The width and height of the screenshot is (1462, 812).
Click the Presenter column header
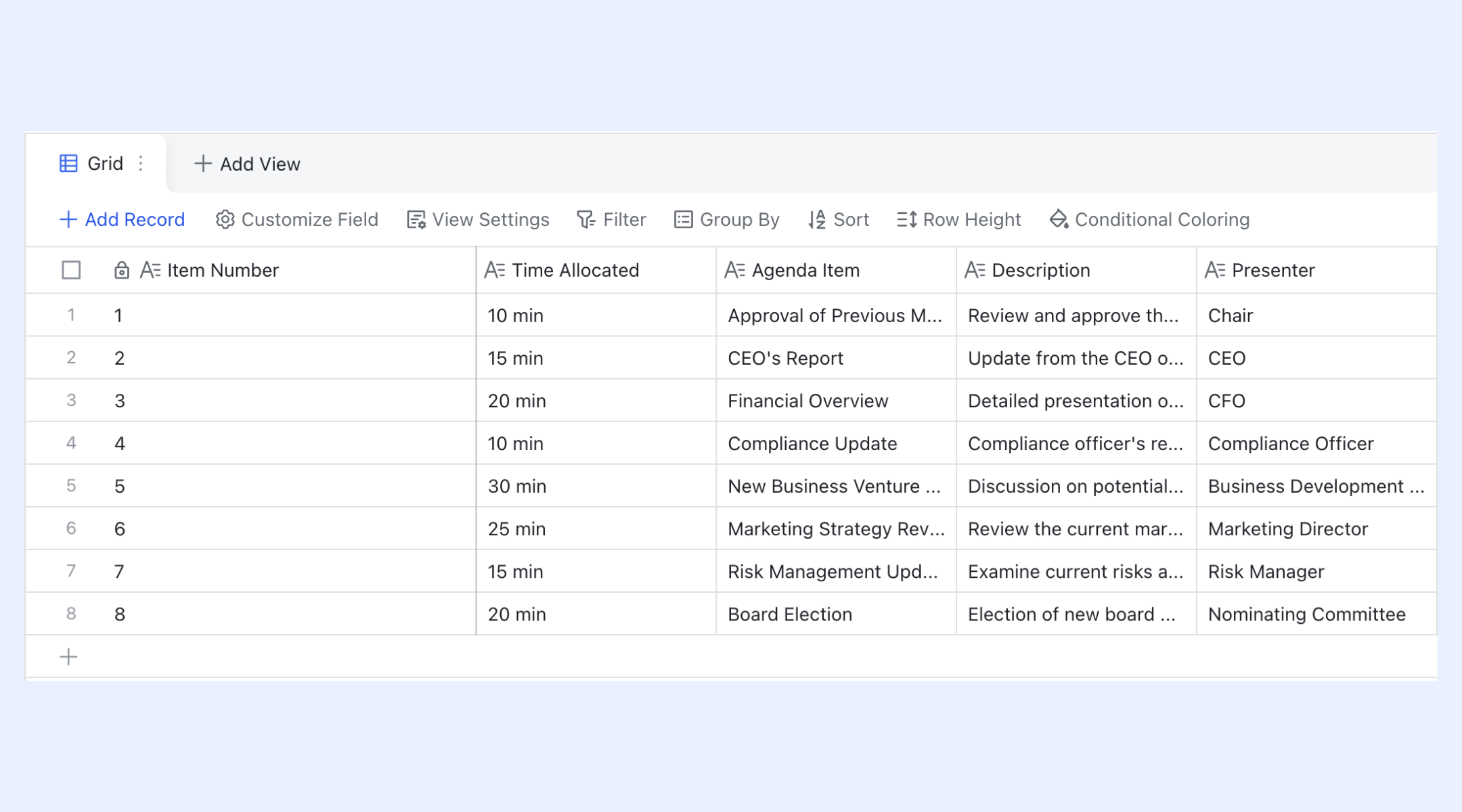pyautogui.click(x=1316, y=271)
